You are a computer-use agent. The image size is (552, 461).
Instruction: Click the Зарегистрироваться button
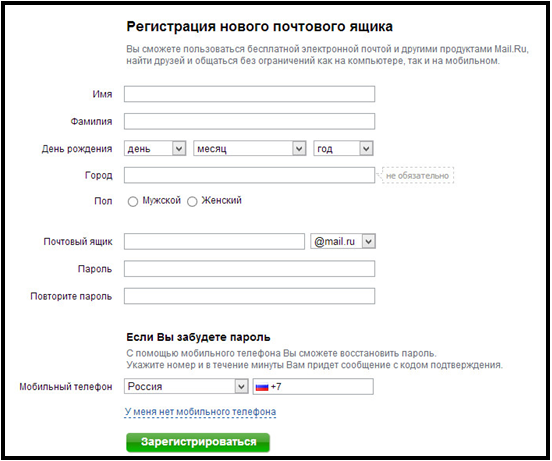coord(198,442)
